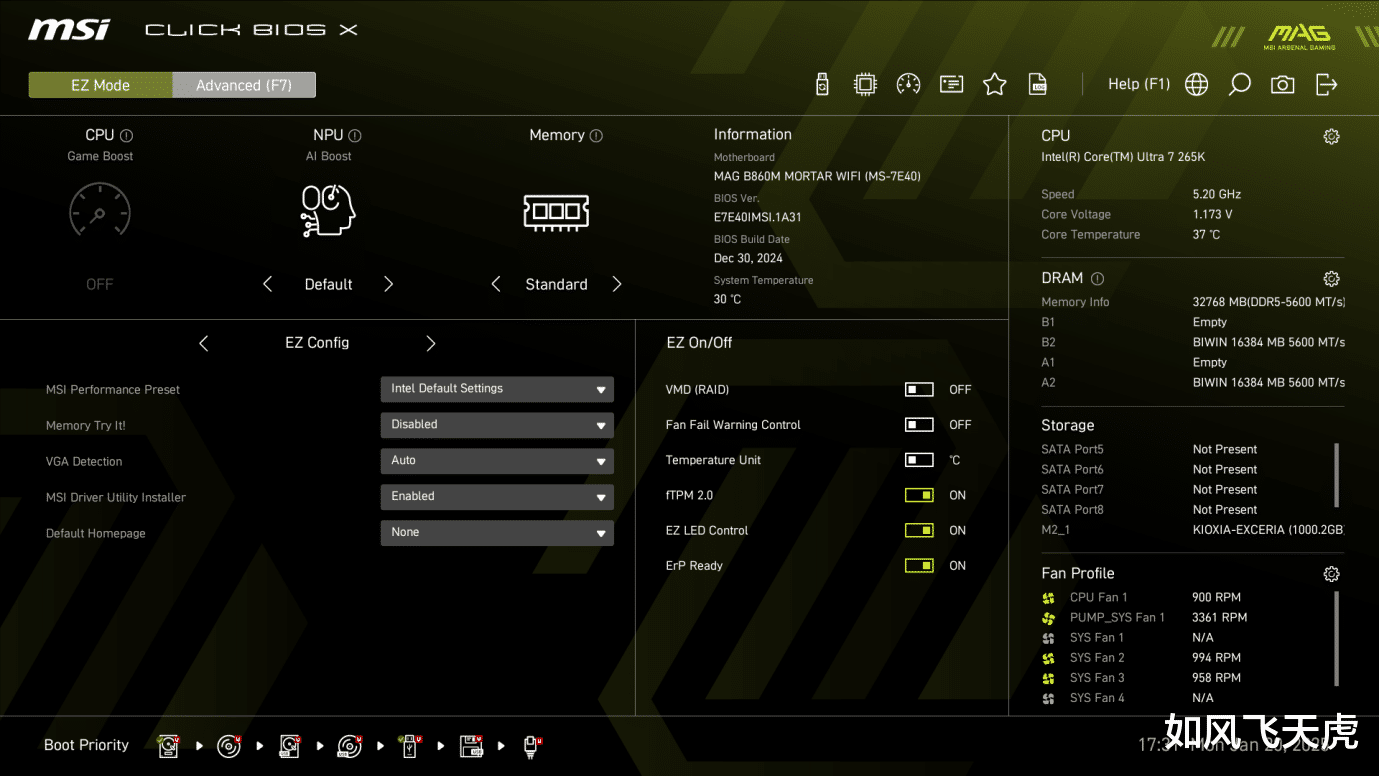
Task: Open Memory Try It! dropdown
Action: [x=497, y=425]
